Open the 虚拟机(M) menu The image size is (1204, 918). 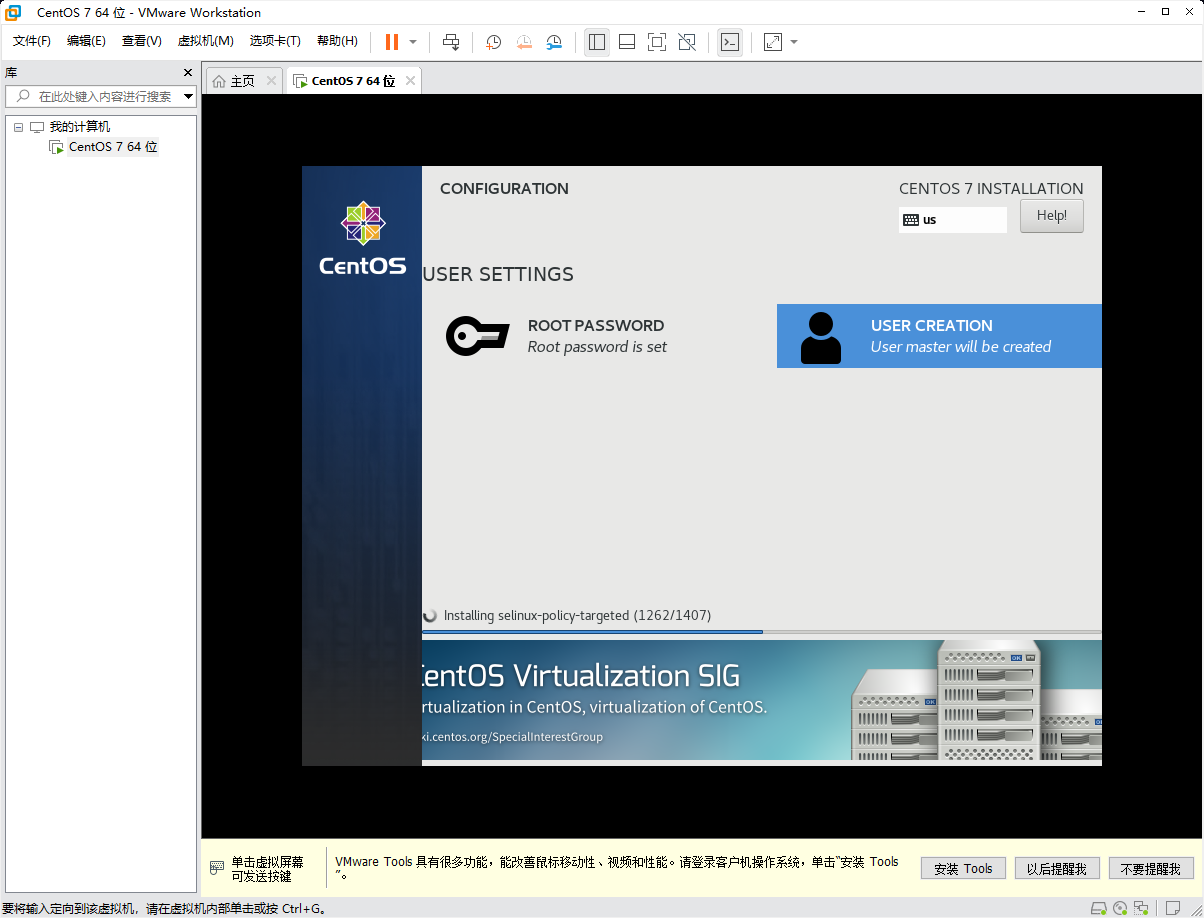(205, 41)
